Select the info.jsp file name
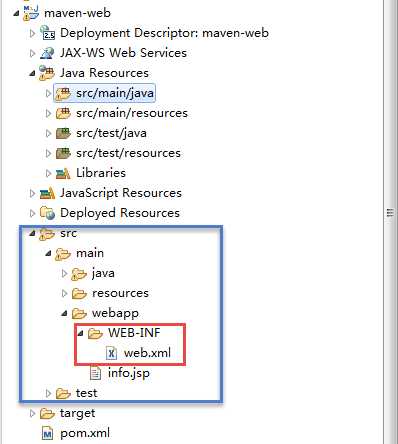 point(129,374)
